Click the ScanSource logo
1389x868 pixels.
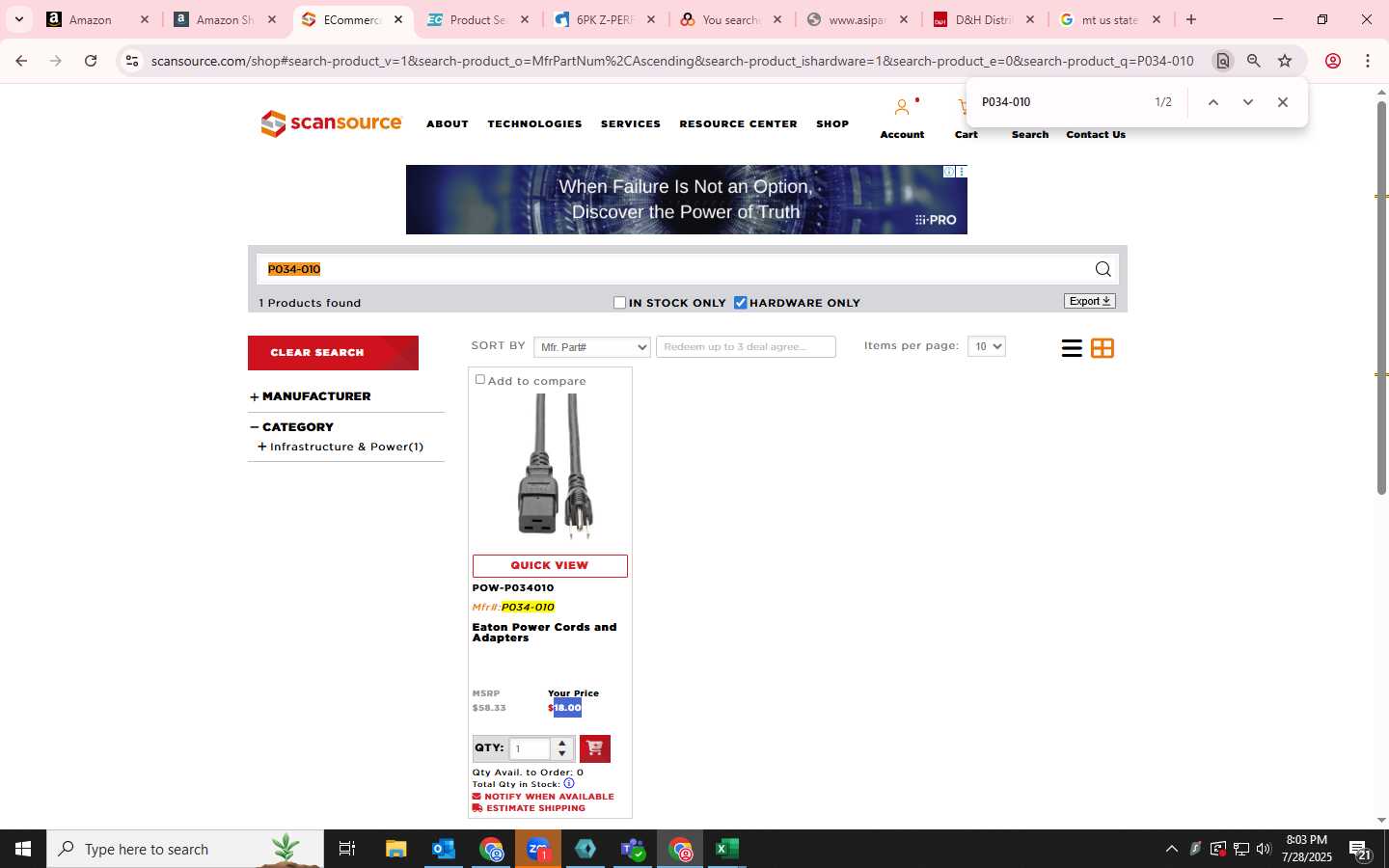[331, 123]
